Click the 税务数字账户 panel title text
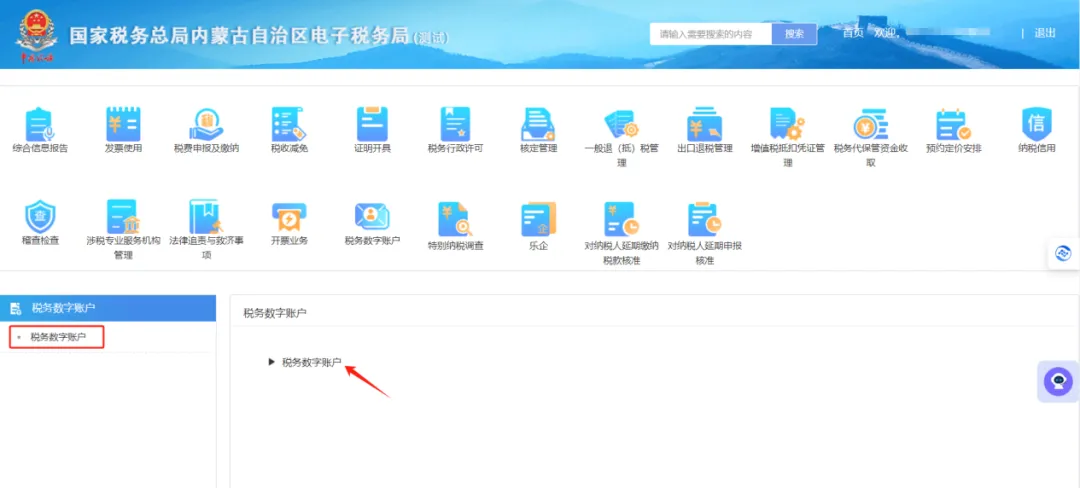This screenshot has width=1080, height=488. pyautogui.click(x=275, y=313)
